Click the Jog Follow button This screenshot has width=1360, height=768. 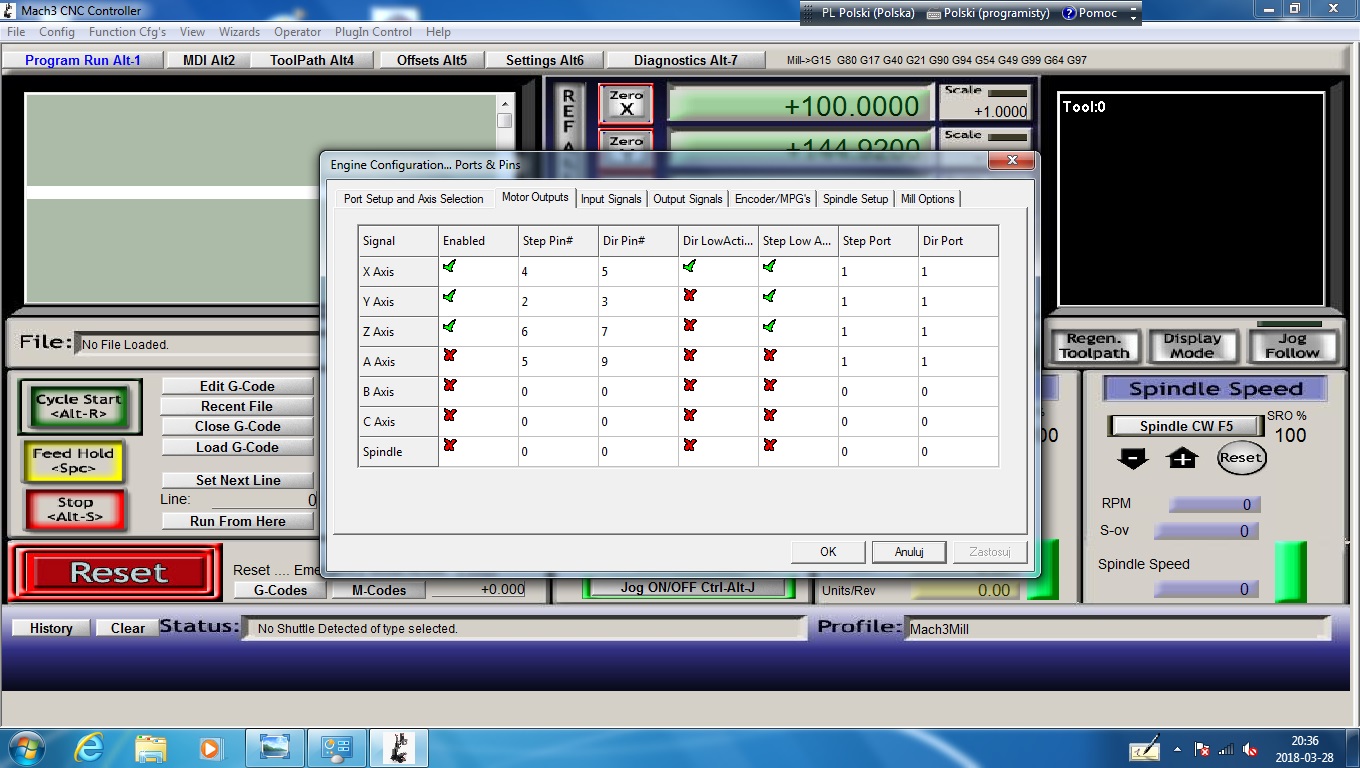click(x=1292, y=346)
